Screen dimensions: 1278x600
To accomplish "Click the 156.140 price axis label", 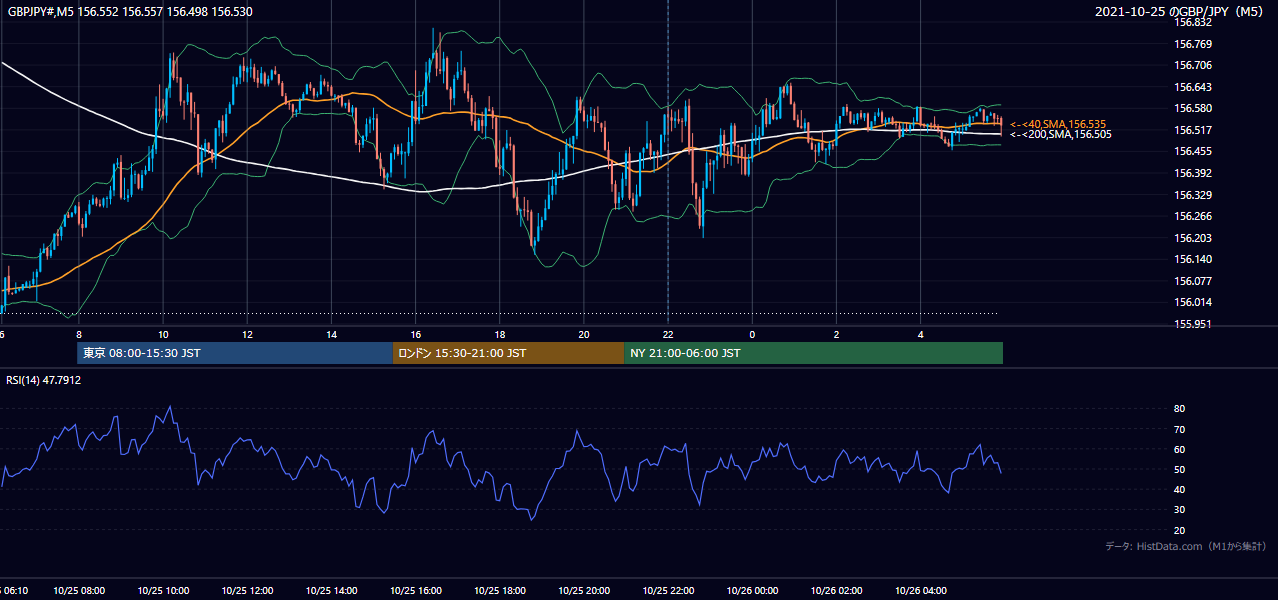I will pyautogui.click(x=1193, y=259).
